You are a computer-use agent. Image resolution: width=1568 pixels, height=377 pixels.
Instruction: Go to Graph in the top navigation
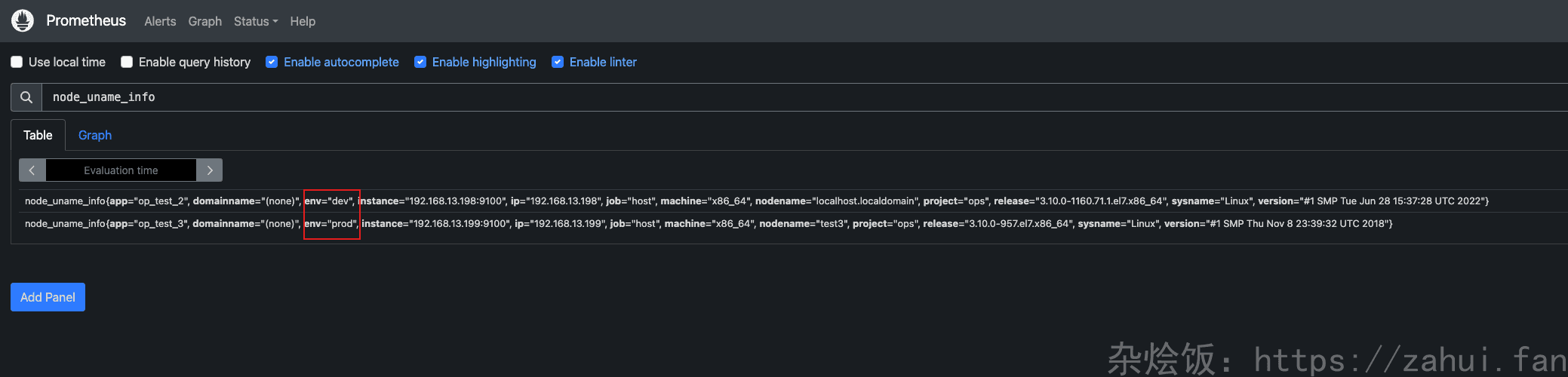pos(204,21)
